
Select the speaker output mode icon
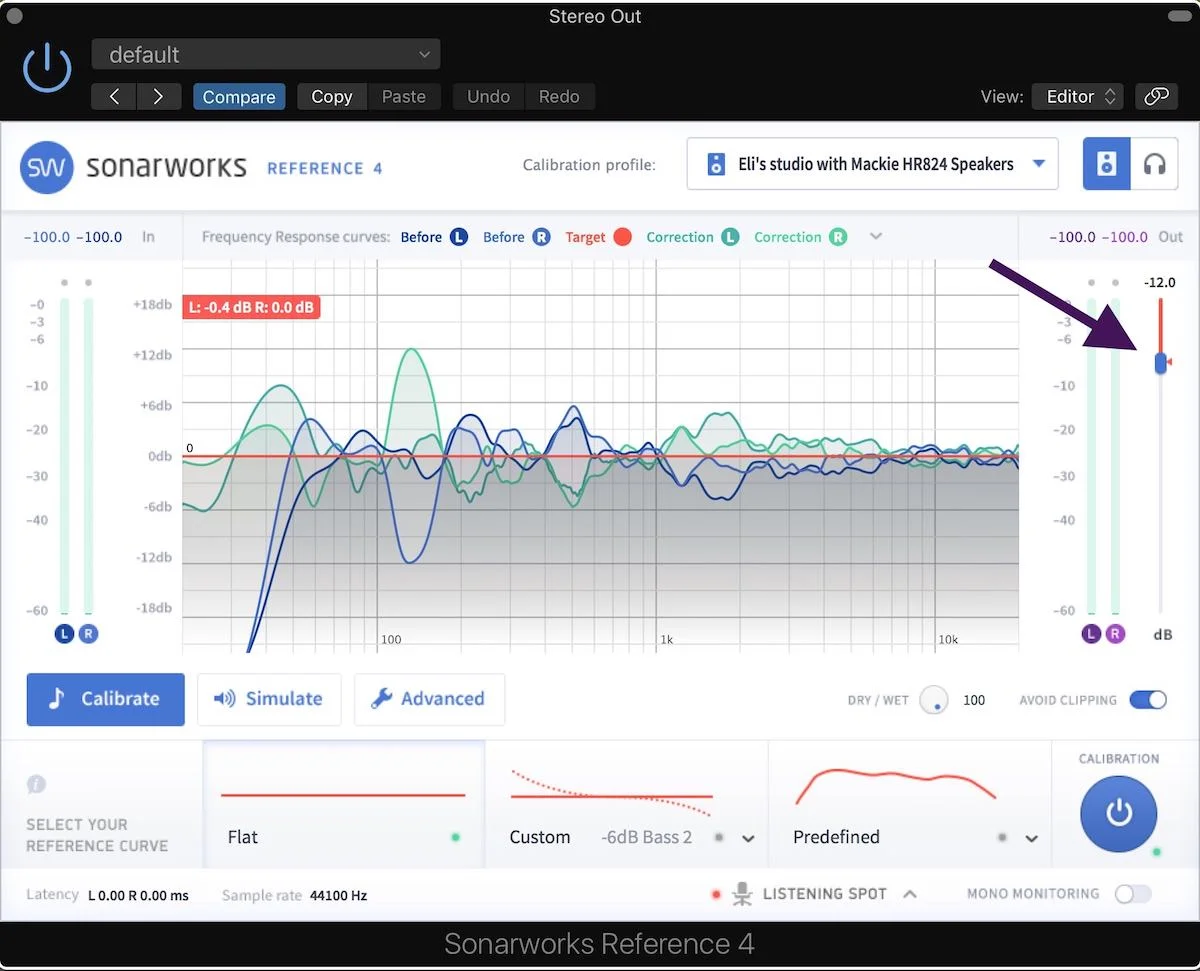pos(1106,164)
